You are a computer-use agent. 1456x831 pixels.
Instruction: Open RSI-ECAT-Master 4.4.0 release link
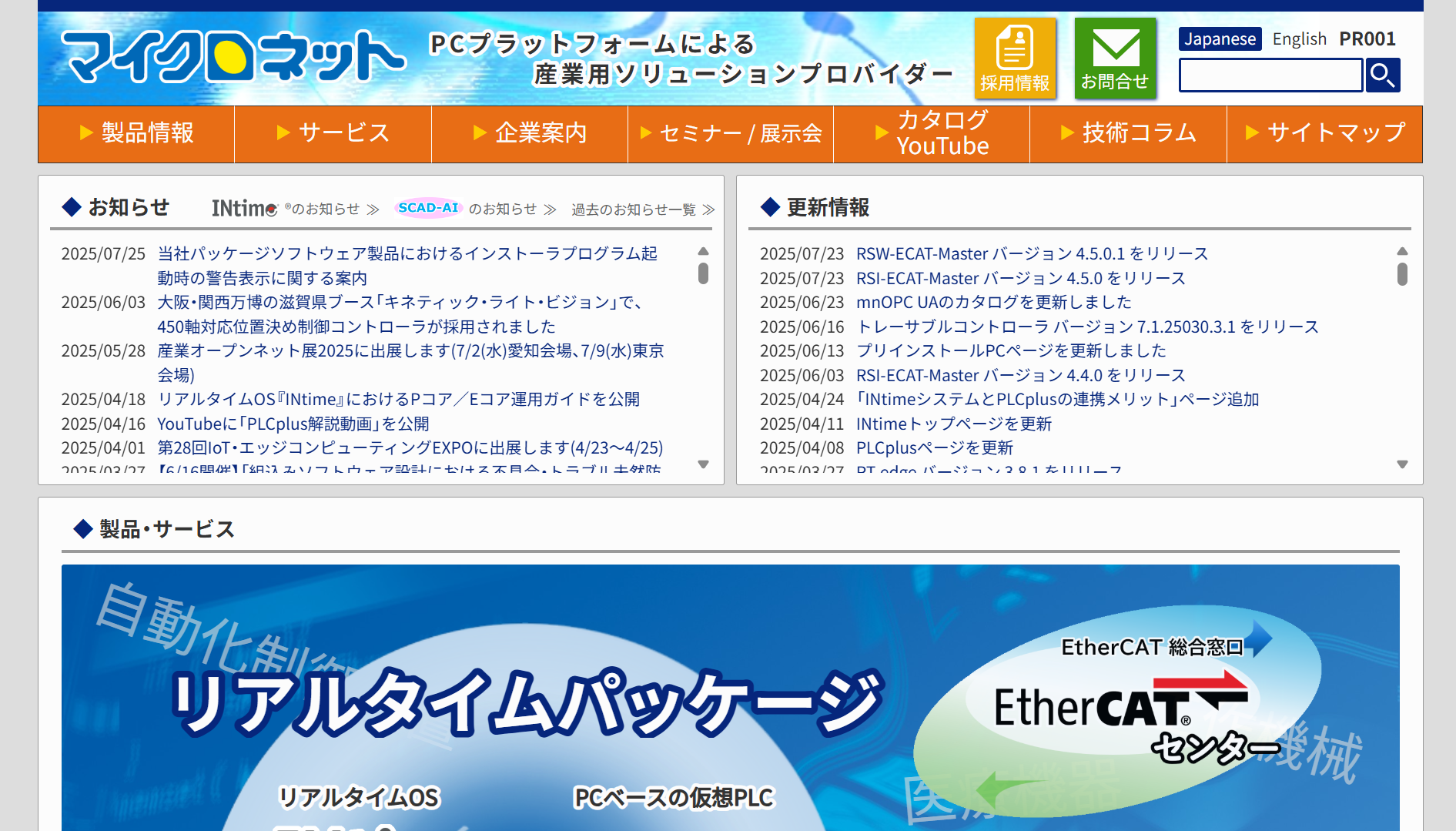coord(1020,375)
